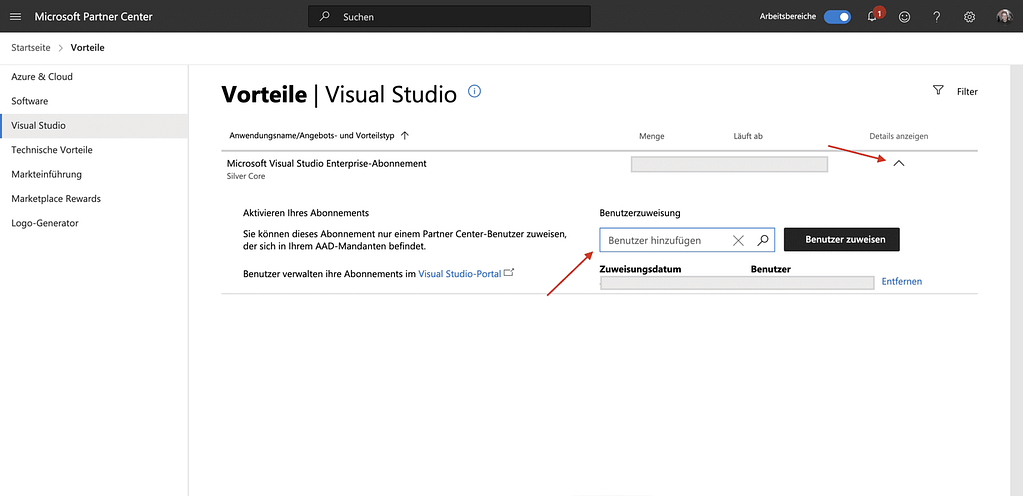The image size is (1023, 496).
Task: Click the Zuweisungsdatum header
Action: click(x=640, y=269)
